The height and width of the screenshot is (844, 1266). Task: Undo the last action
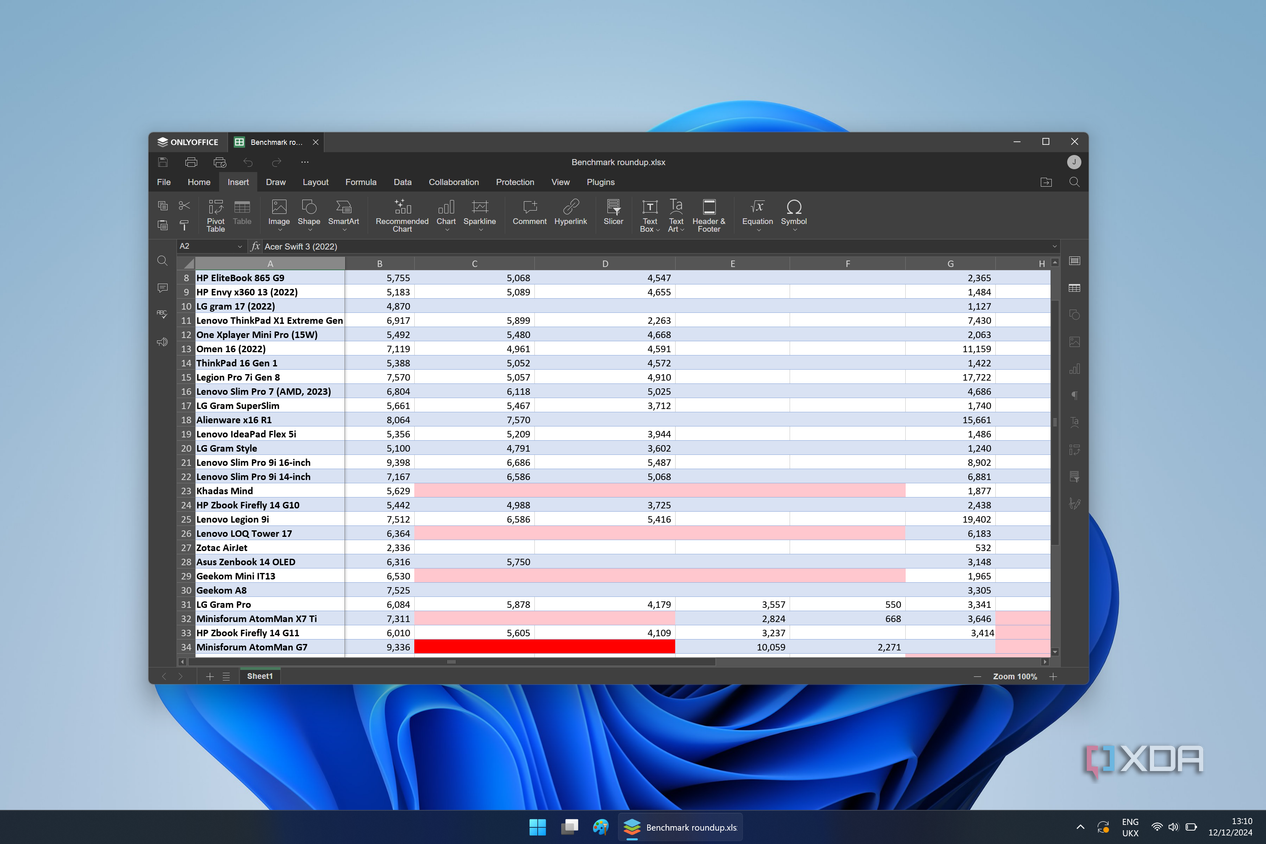tap(248, 162)
